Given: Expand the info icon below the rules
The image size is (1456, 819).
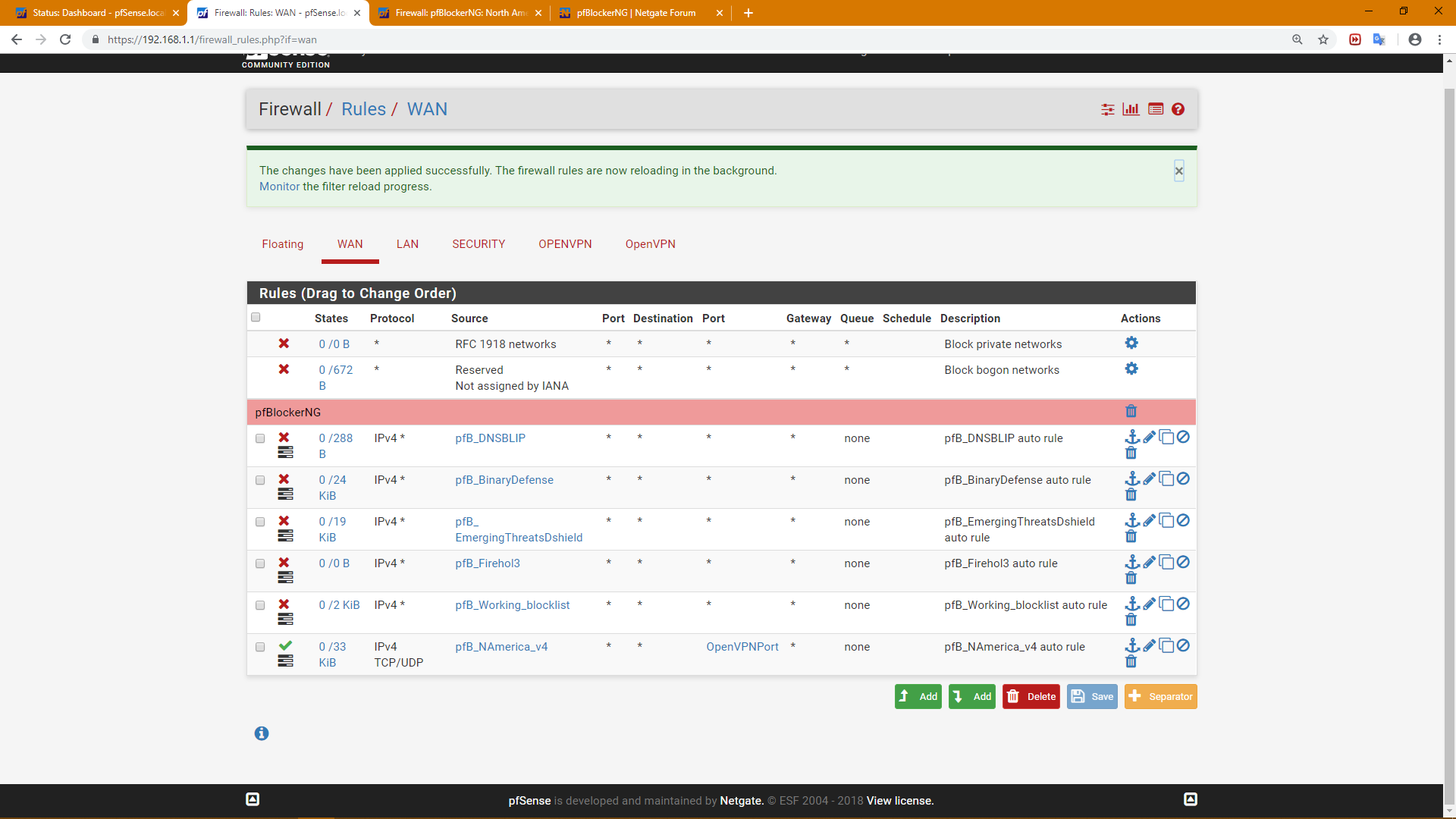Looking at the screenshot, I should tap(262, 733).
